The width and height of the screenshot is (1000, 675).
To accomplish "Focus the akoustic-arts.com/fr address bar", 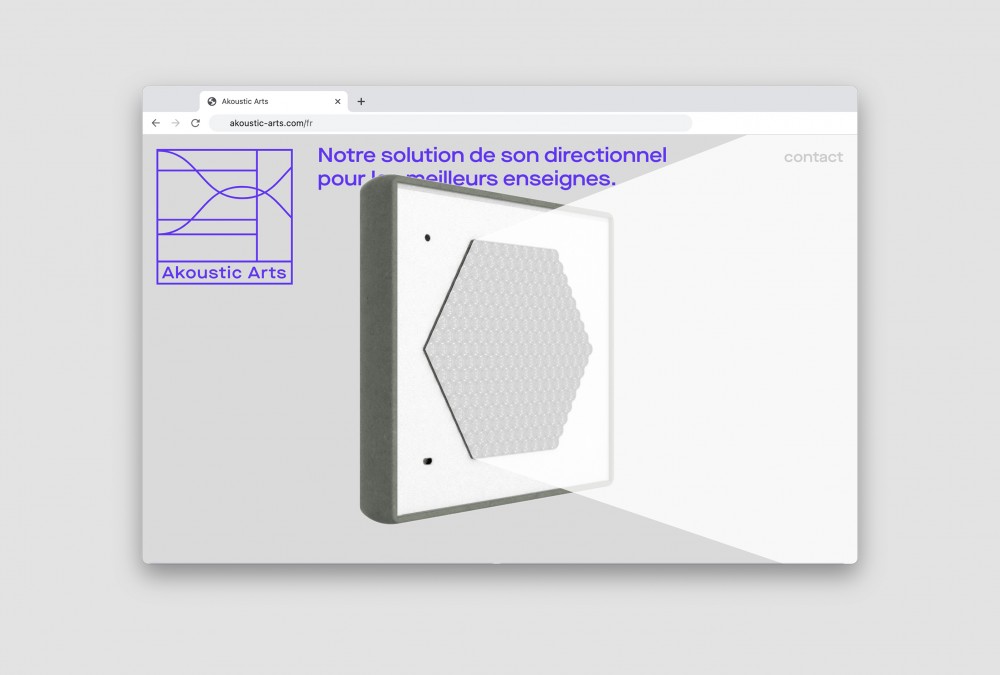I will tap(450, 123).
